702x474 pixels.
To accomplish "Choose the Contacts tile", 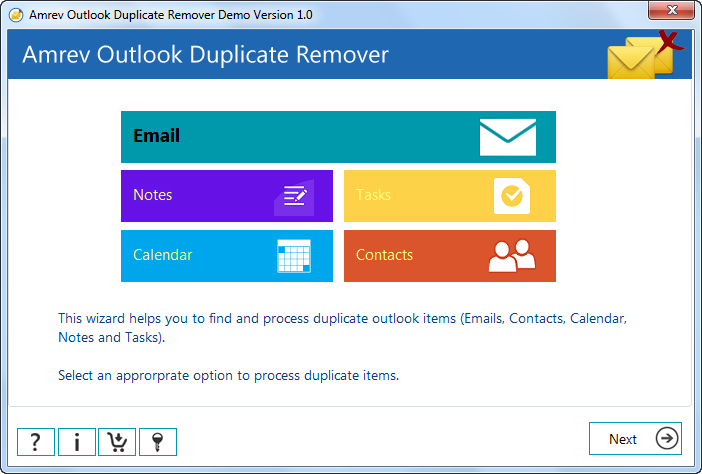I will (449, 256).
